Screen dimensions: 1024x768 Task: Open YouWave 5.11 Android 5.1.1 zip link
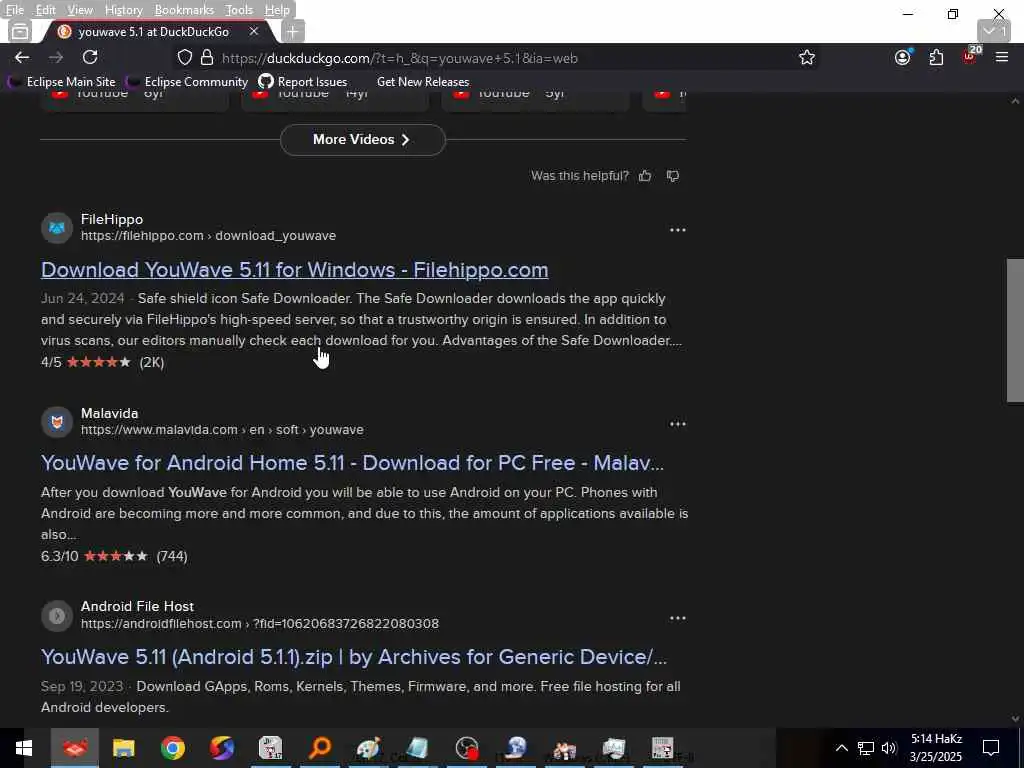point(354,657)
